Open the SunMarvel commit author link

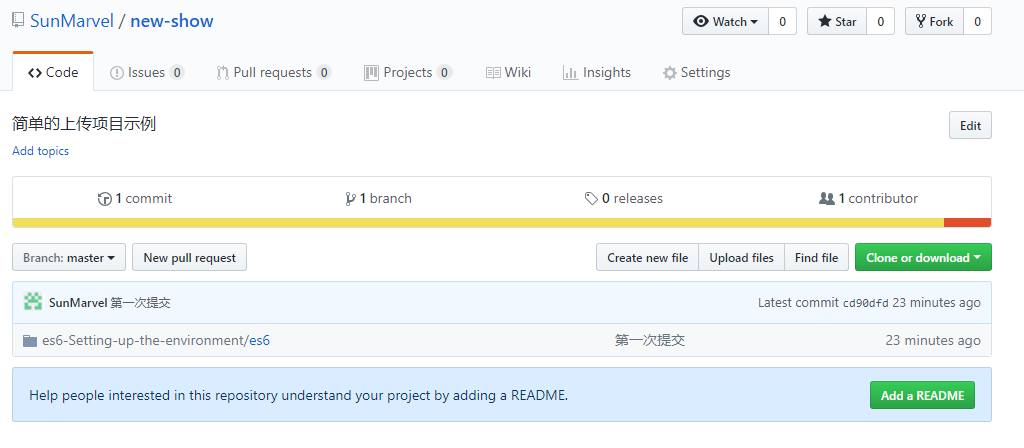[78, 303]
